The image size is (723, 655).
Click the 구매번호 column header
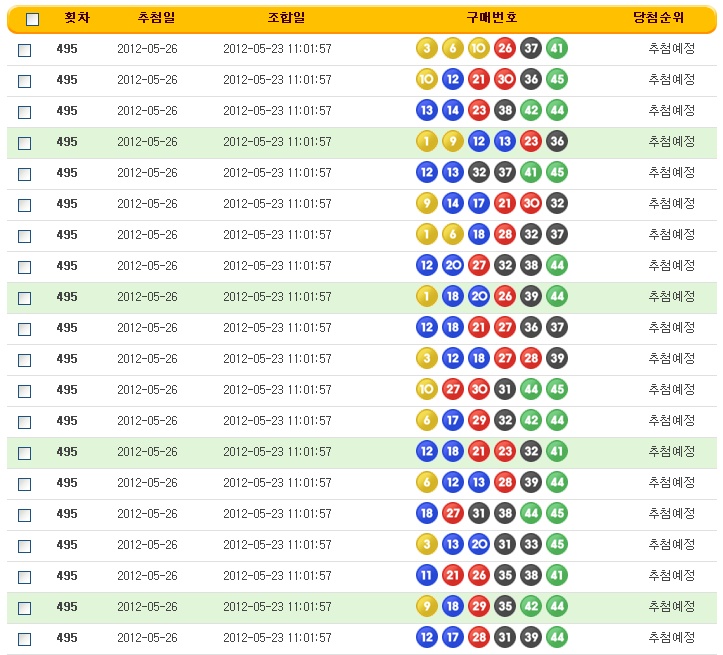tap(491, 18)
